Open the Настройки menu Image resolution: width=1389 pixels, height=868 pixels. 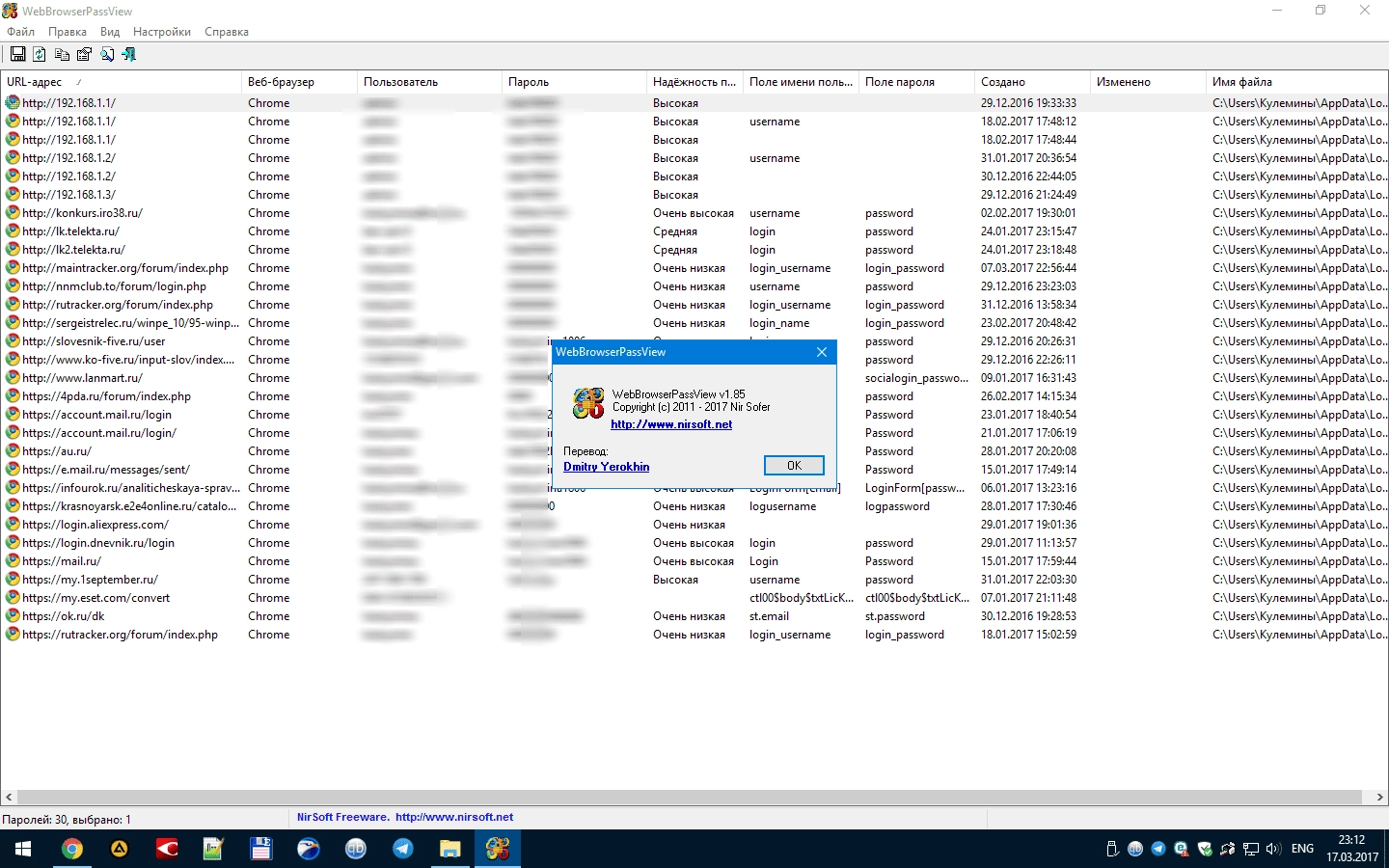pyautogui.click(x=162, y=32)
